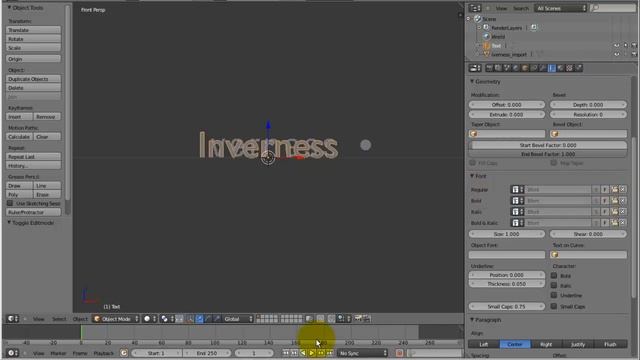Play the animation in reverse
Viewport: 640px width, 360px height.
point(303,353)
